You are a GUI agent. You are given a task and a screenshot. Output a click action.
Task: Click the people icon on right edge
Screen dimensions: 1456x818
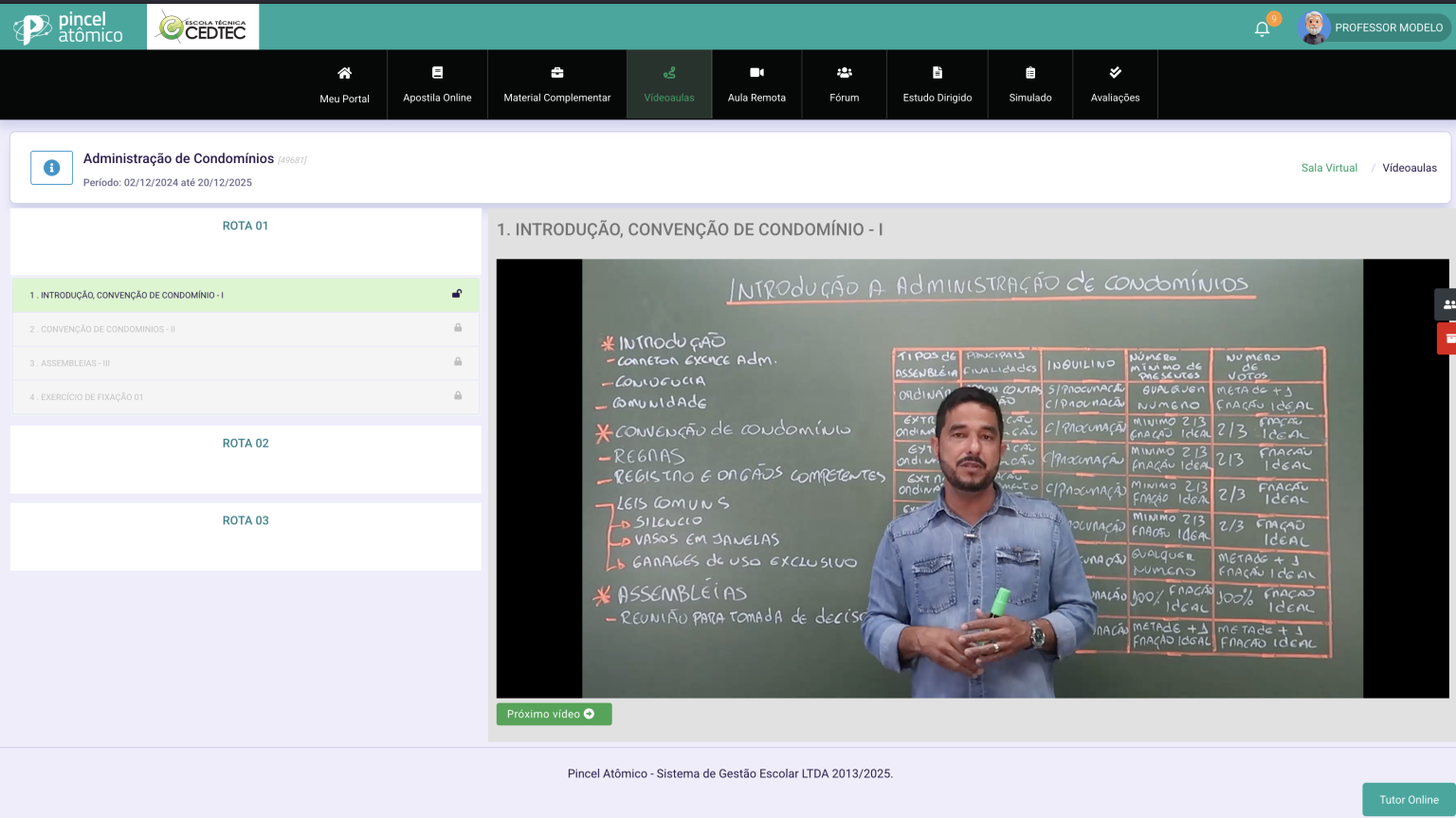pos(1447,304)
